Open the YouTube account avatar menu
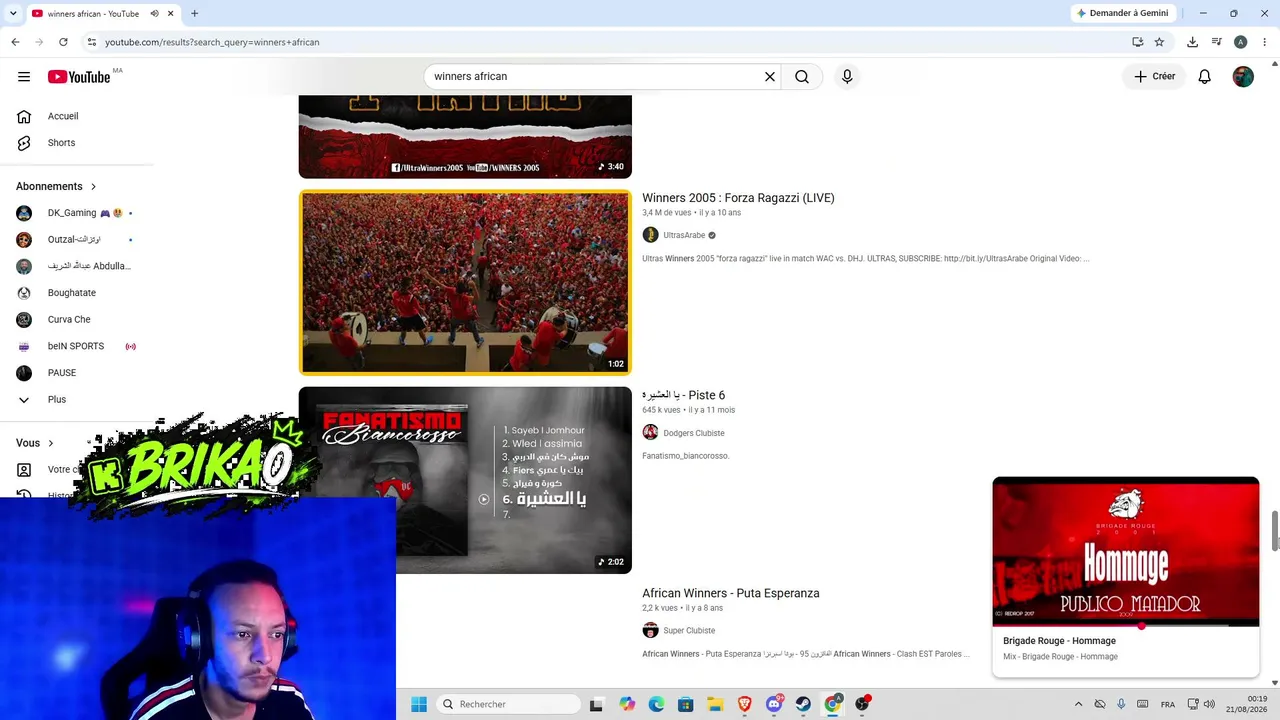Screen dimensions: 1280x720 tap(1243, 77)
